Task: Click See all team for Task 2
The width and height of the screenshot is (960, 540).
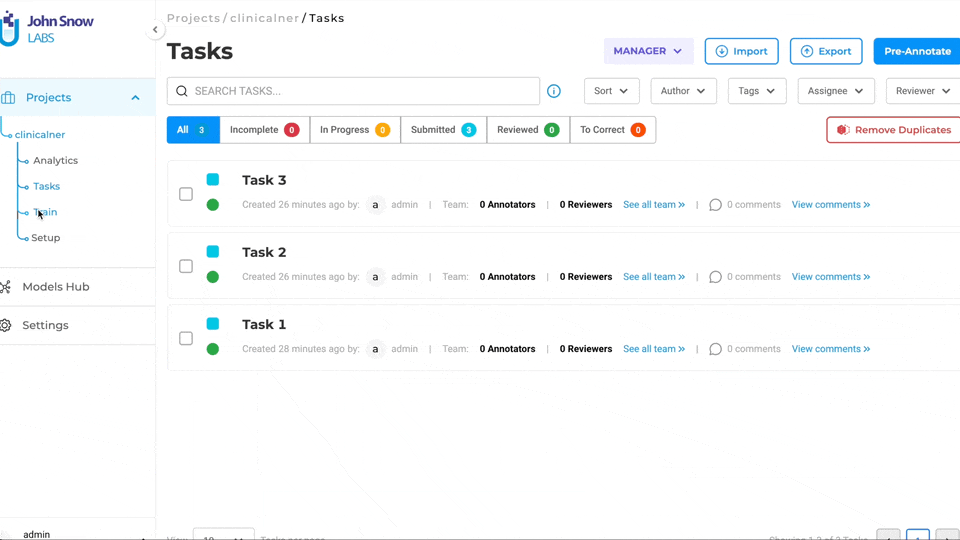Action: tap(654, 277)
